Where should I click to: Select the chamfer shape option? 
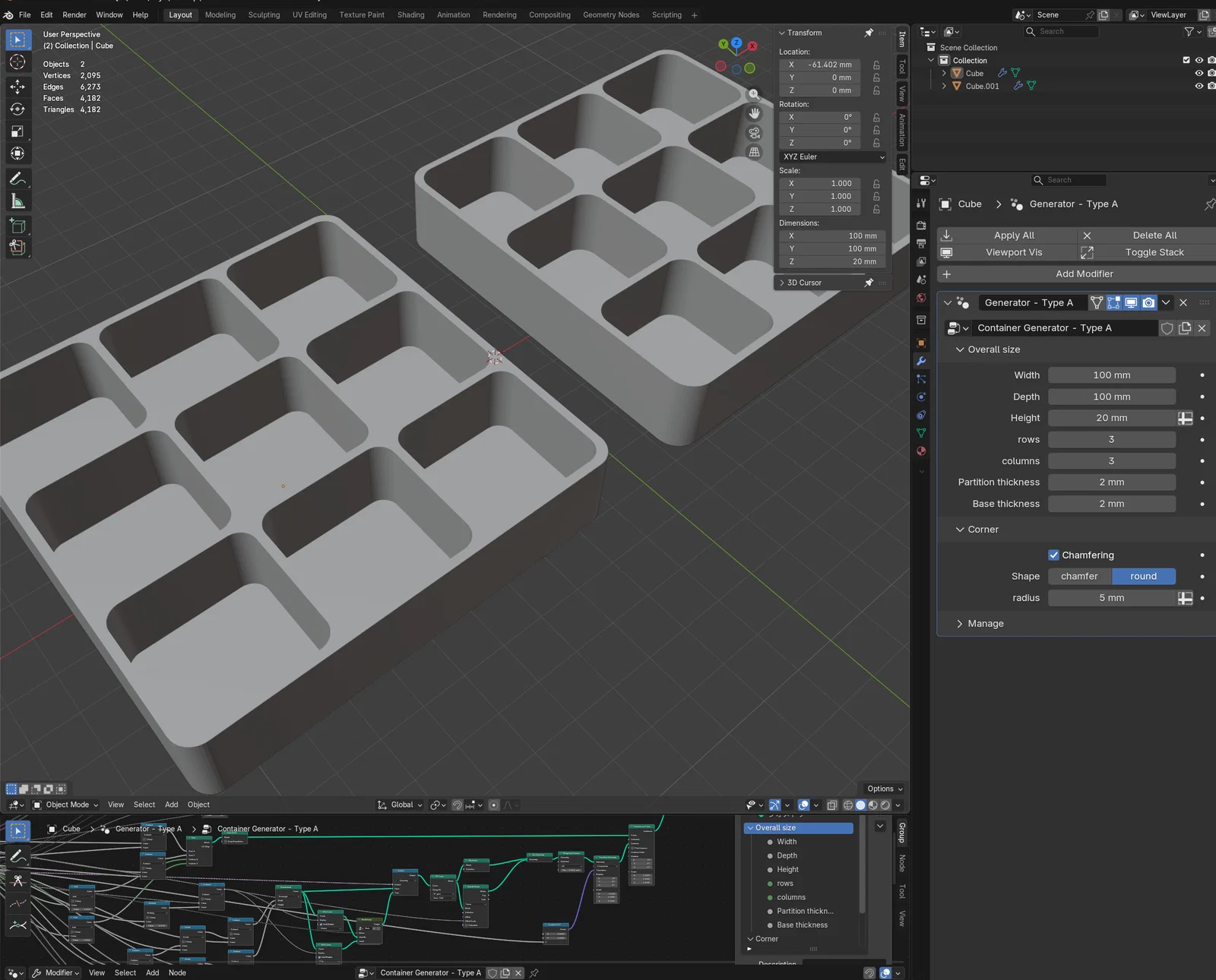point(1079,577)
